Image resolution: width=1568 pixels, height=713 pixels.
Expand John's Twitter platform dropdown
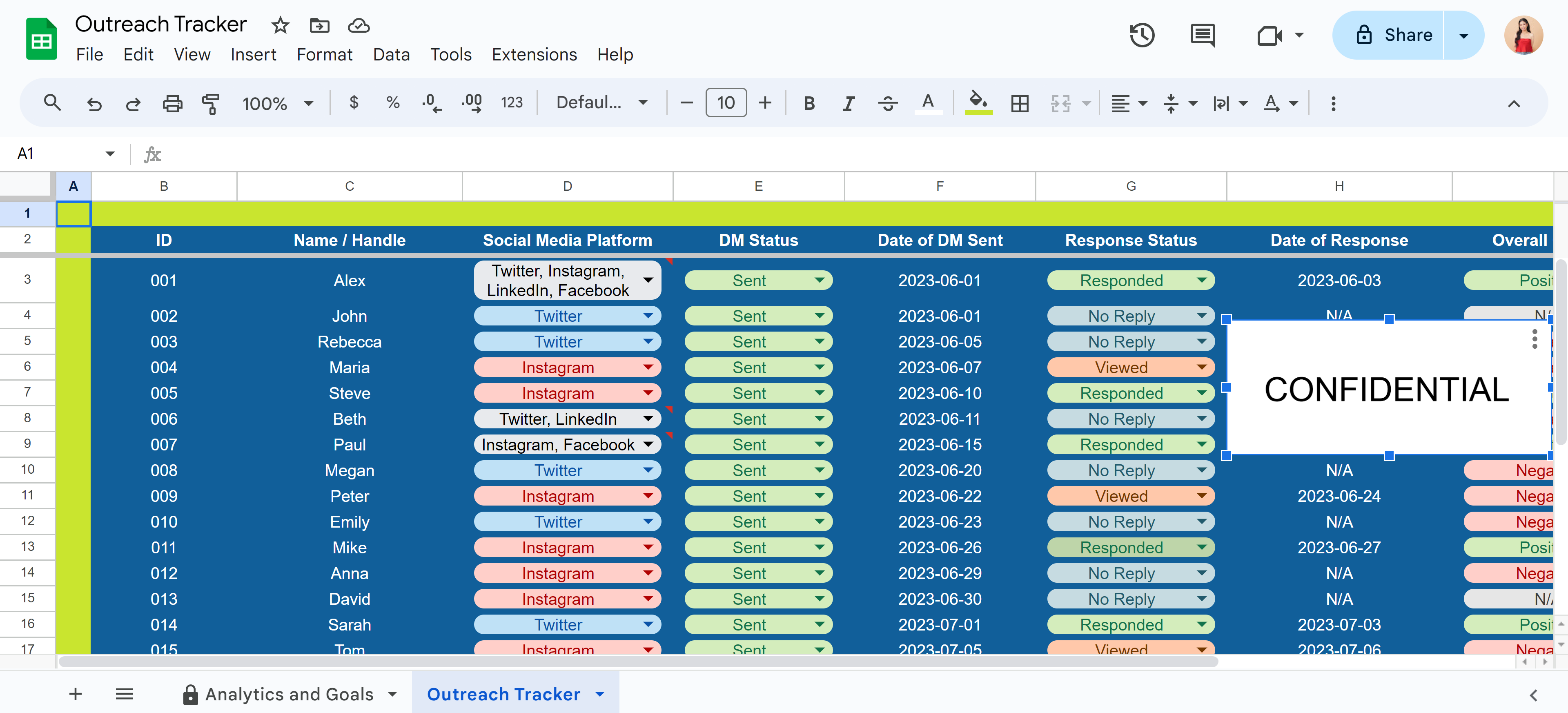[648, 316]
